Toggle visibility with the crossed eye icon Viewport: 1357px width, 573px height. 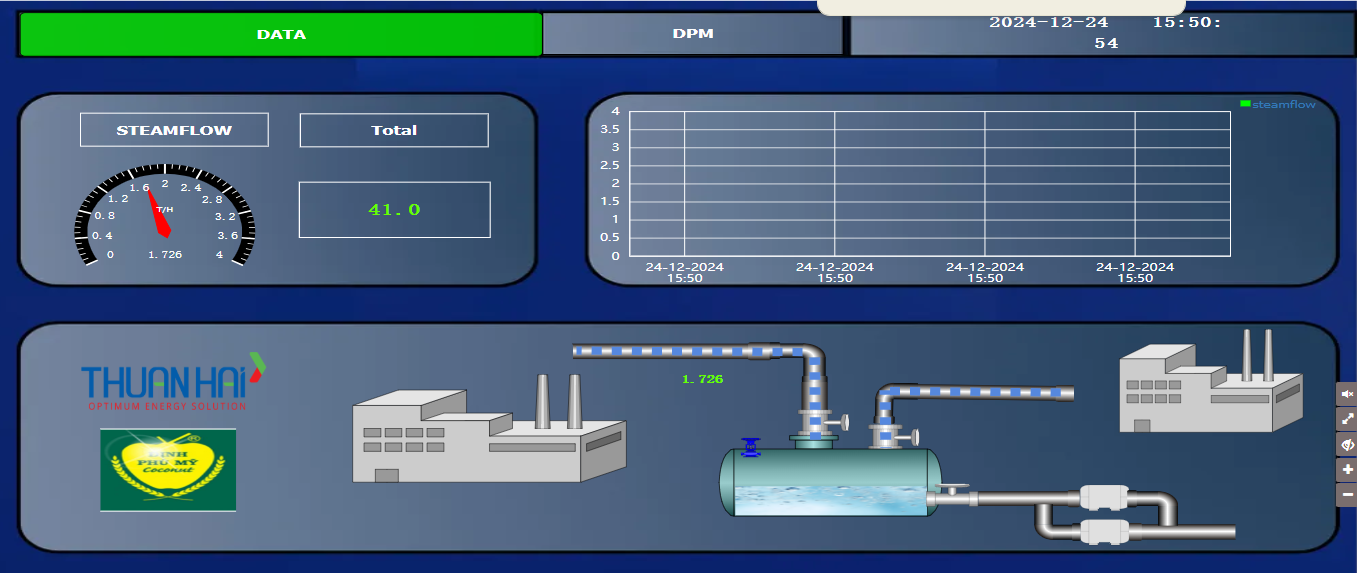(x=1346, y=444)
